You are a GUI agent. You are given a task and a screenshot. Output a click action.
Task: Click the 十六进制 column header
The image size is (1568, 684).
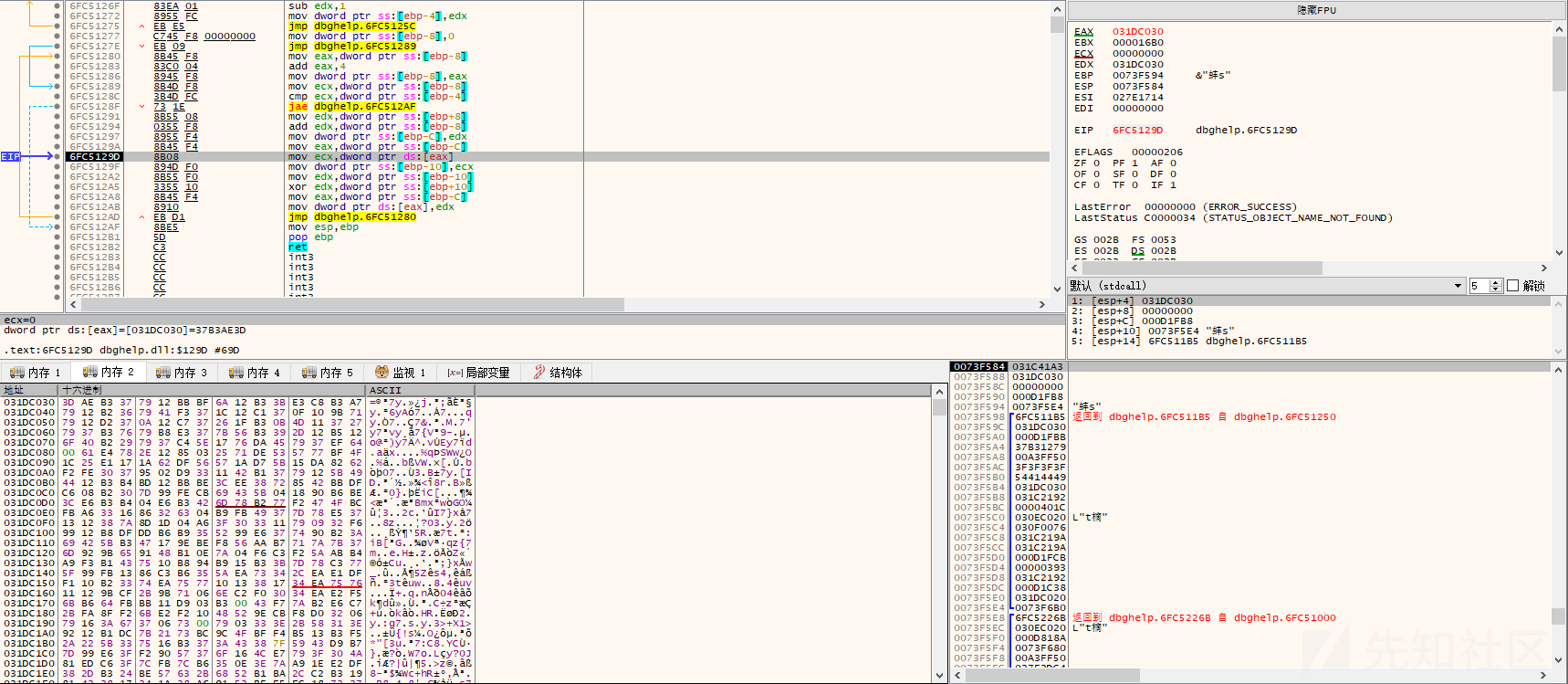tap(213, 390)
